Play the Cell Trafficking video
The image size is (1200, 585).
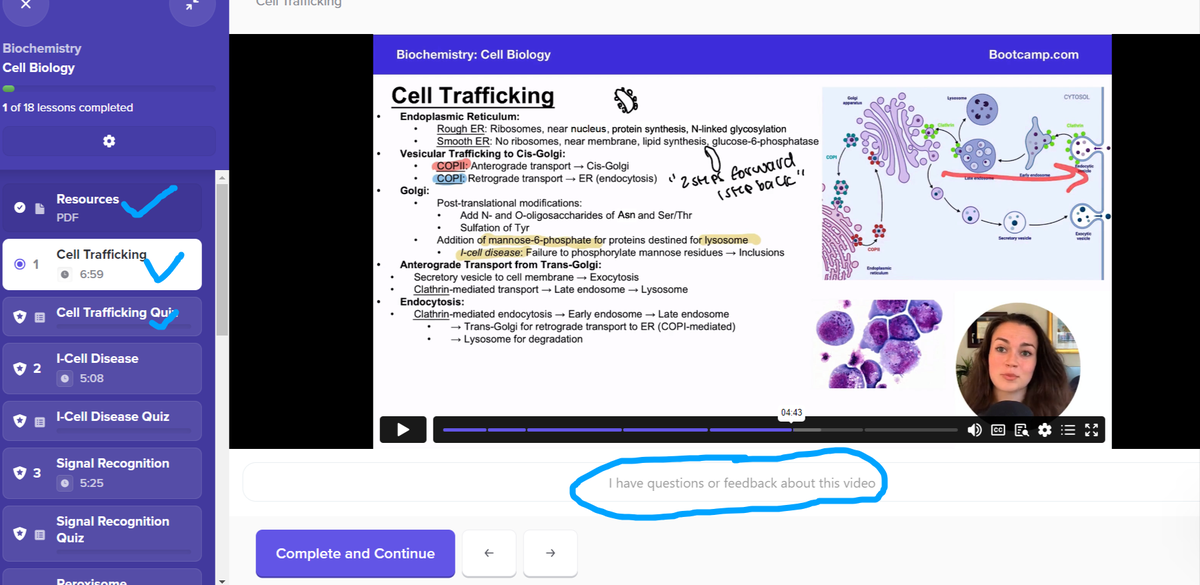[403, 430]
